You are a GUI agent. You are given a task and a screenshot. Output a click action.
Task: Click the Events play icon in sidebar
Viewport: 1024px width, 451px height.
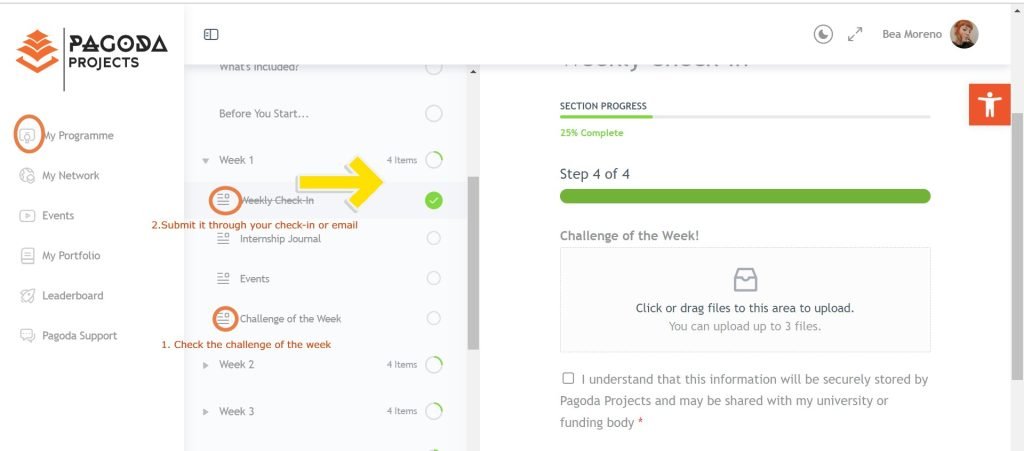(x=27, y=215)
